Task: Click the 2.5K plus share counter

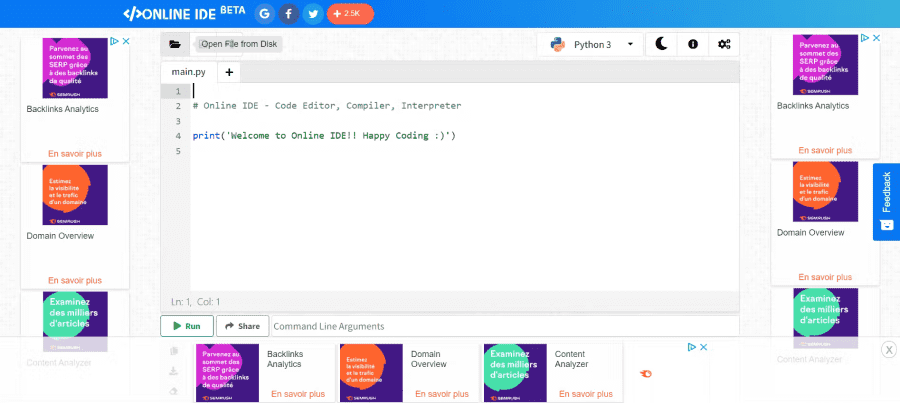Action: (x=350, y=14)
